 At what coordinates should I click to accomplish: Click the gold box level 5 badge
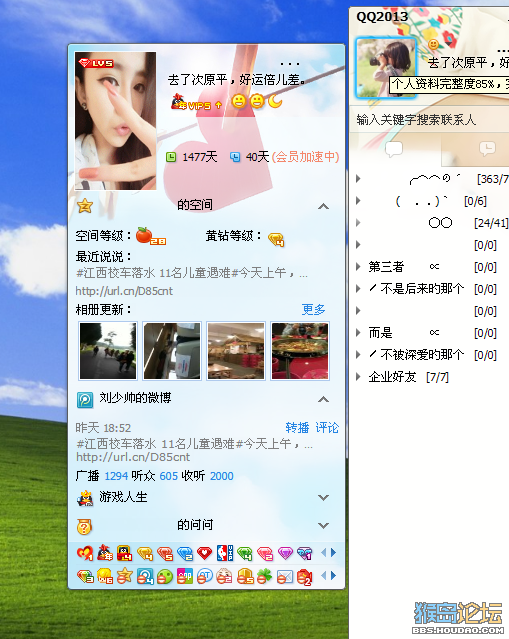[x=245, y=576]
